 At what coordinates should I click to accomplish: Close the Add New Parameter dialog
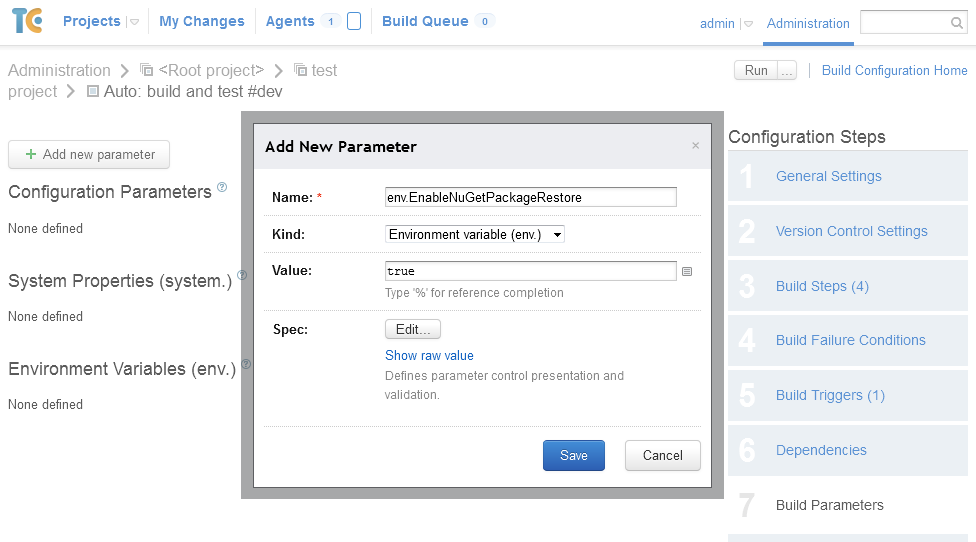point(696,146)
